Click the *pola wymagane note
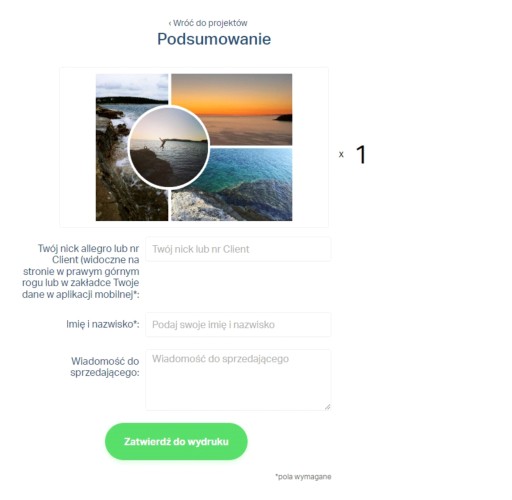The height and width of the screenshot is (500, 512). click(x=303, y=477)
